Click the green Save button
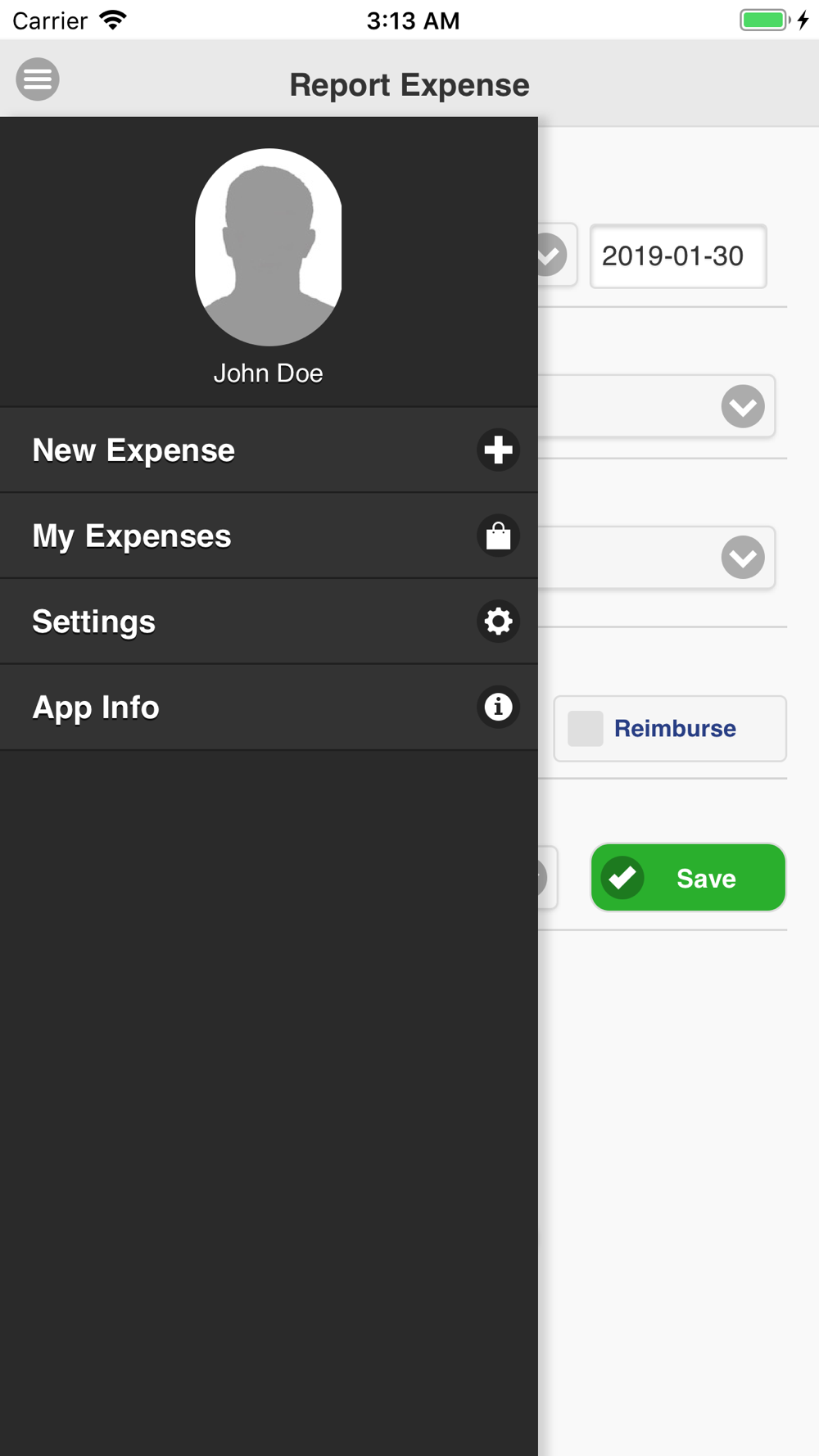Screen dimensions: 819x1456 (x=688, y=878)
